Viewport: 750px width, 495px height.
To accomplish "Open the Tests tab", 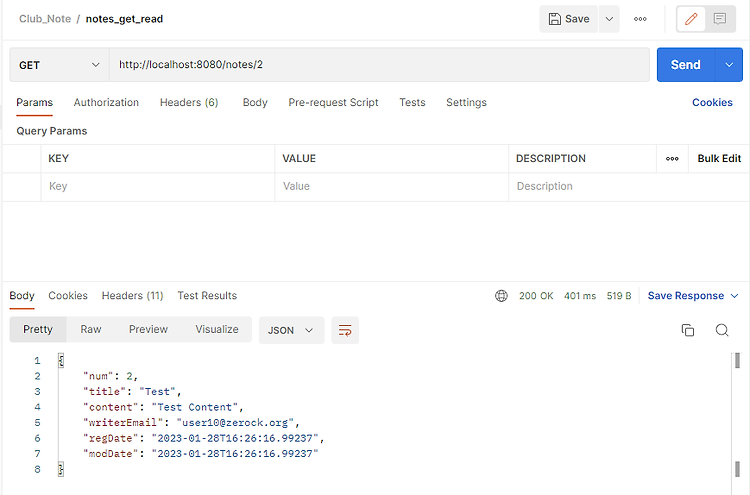I will pos(412,102).
